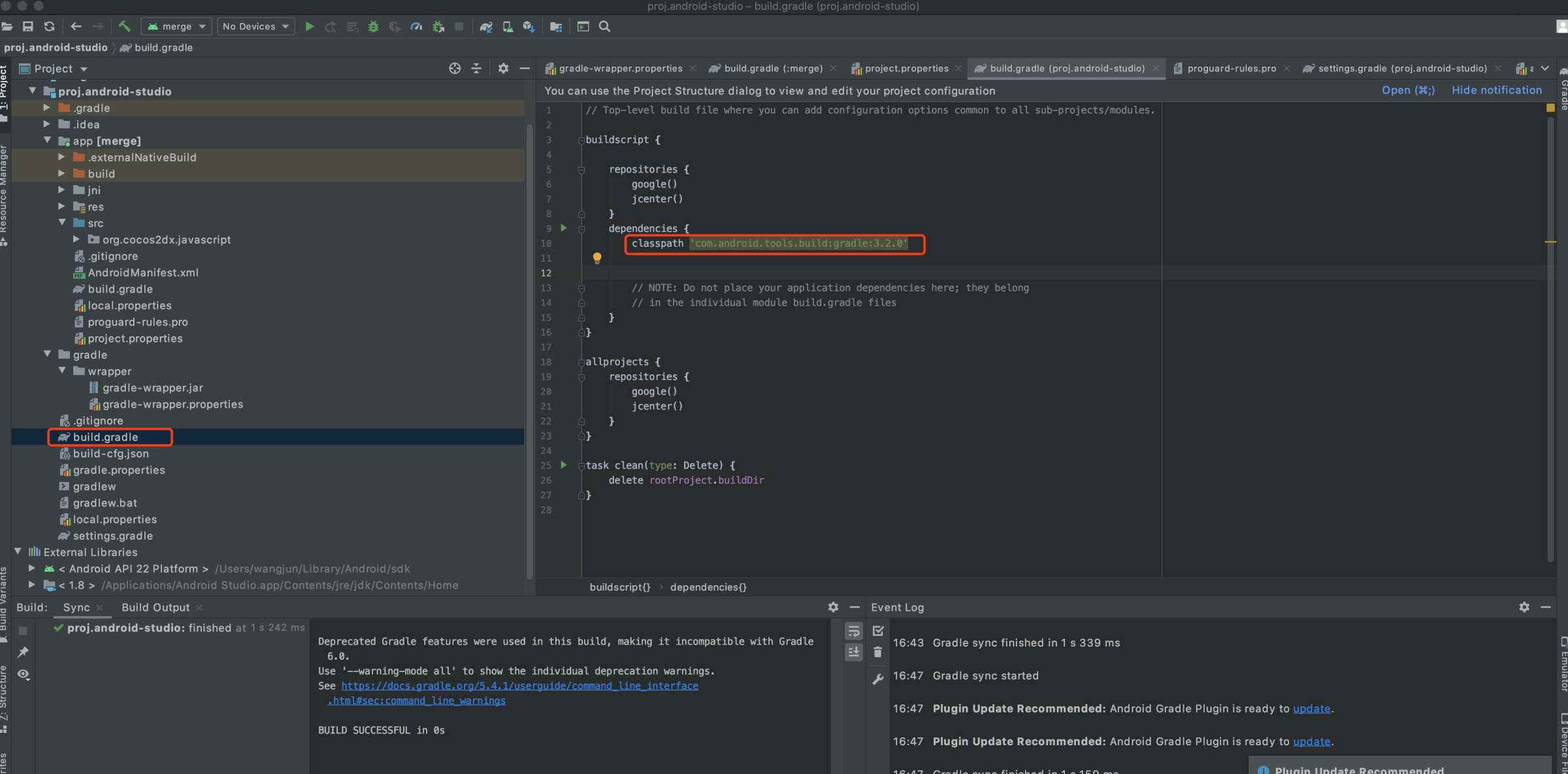This screenshot has width=1568, height=774.
Task: Click the Collapse All icon in Project panel
Action: (476, 69)
